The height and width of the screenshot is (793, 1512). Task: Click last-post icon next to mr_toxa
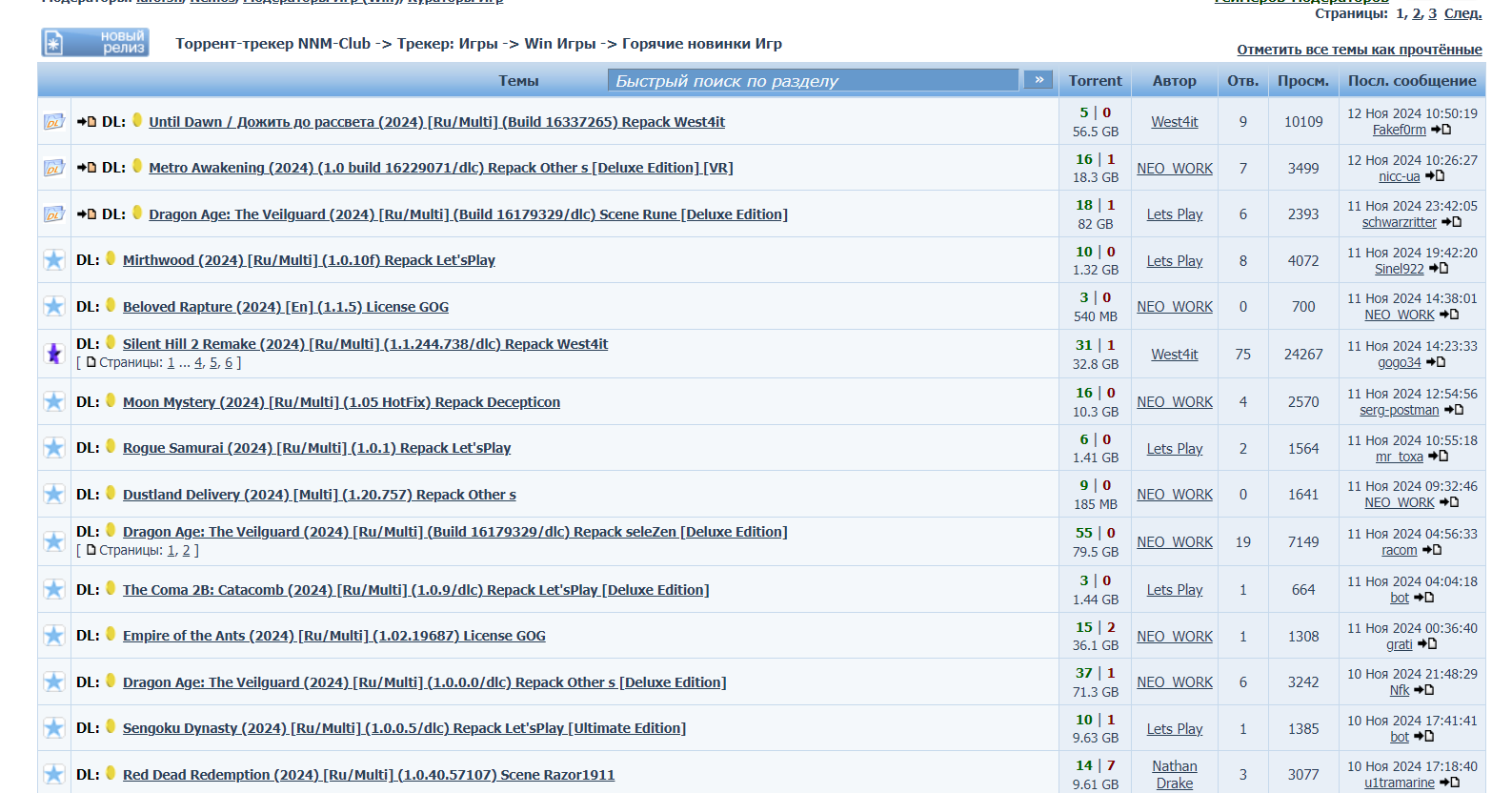coord(1439,457)
